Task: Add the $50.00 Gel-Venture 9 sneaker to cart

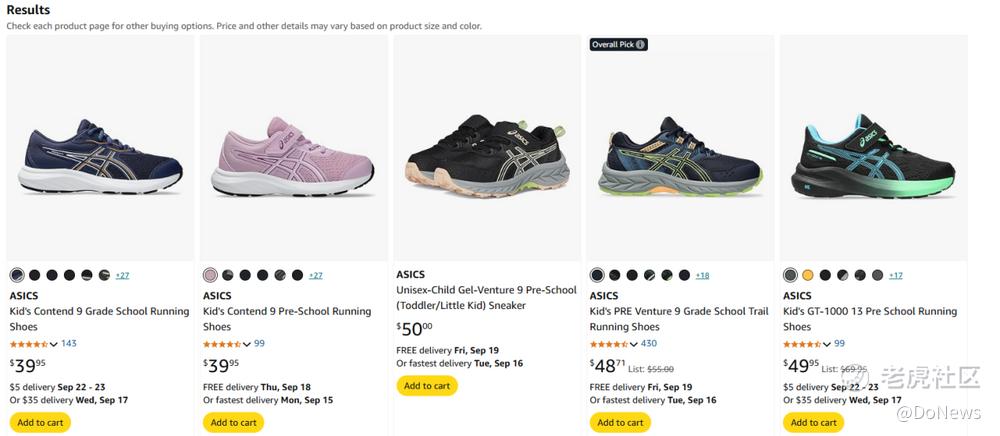Action: tap(427, 386)
